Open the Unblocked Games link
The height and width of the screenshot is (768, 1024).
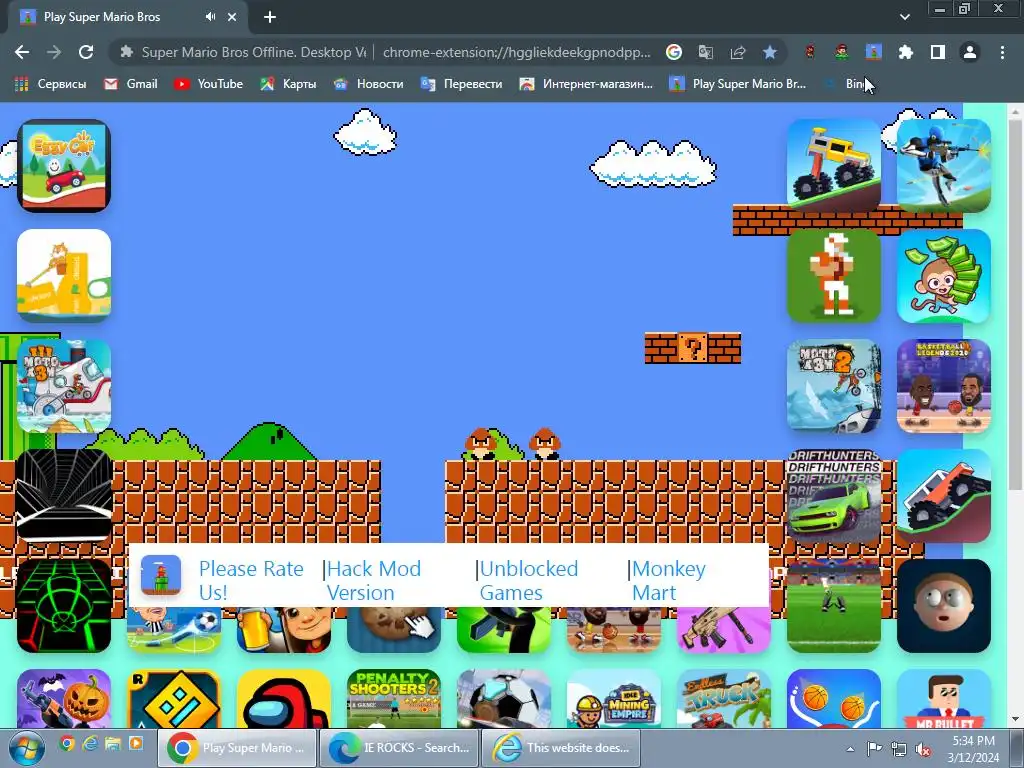[528, 581]
